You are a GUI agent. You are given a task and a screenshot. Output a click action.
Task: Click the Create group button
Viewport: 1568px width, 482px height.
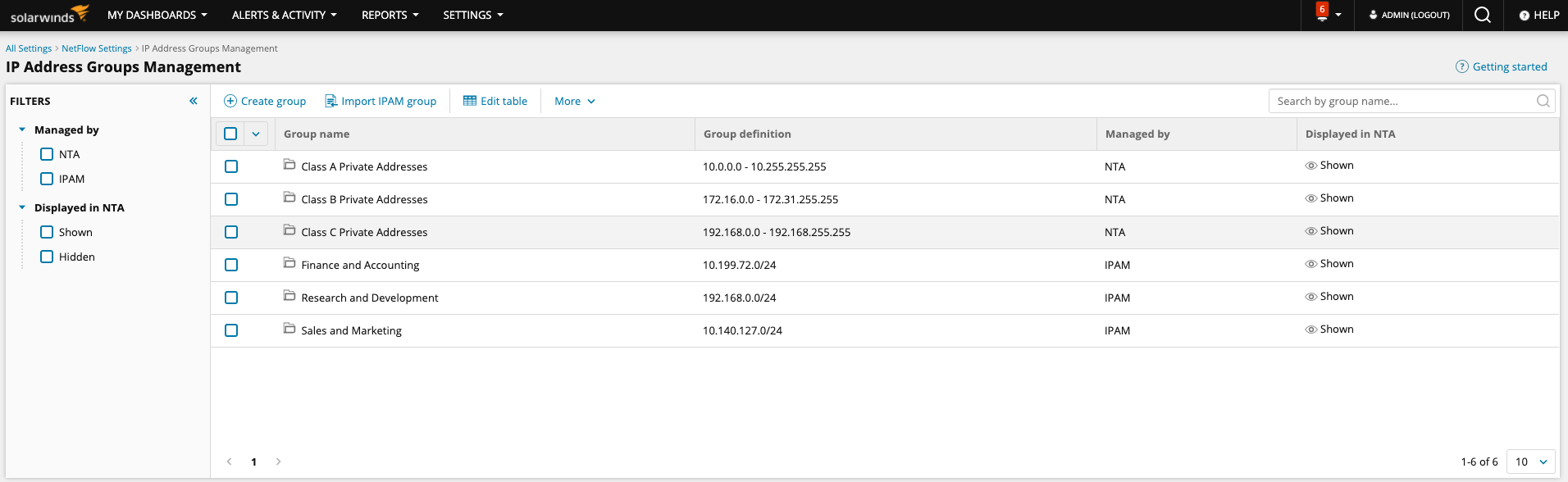click(265, 101)
